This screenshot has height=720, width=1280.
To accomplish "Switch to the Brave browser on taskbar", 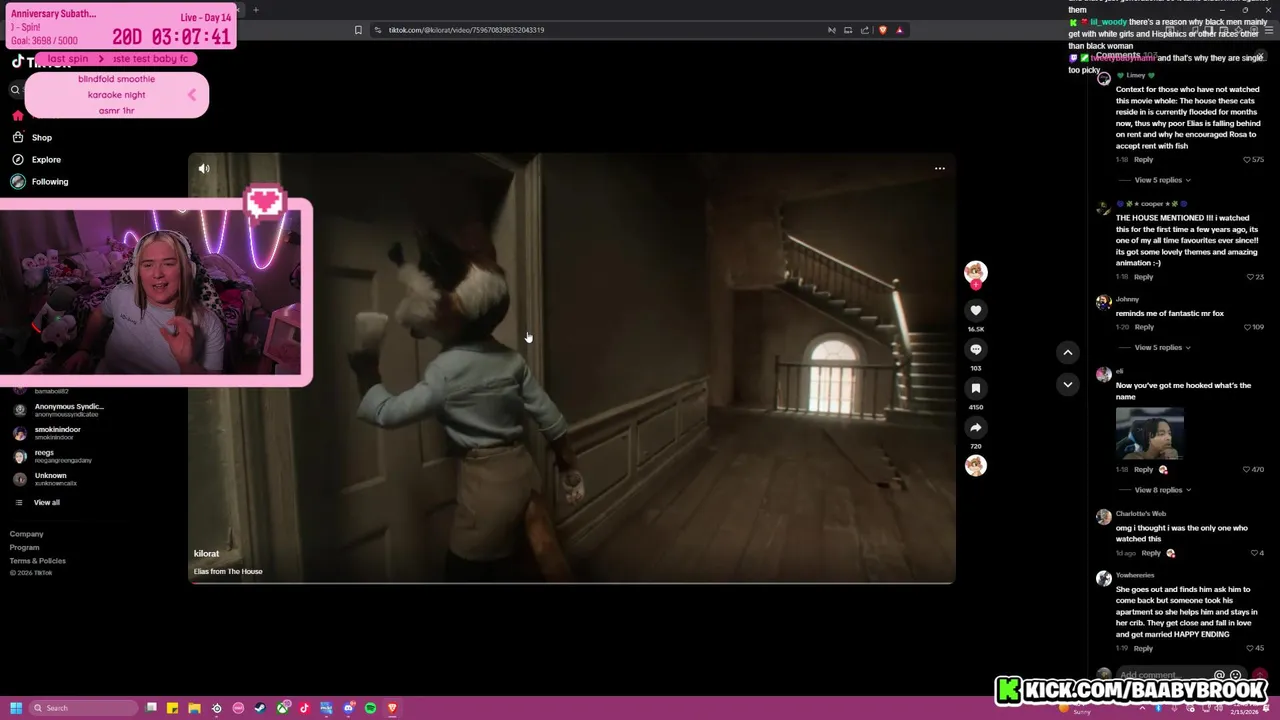I will 392,708.
